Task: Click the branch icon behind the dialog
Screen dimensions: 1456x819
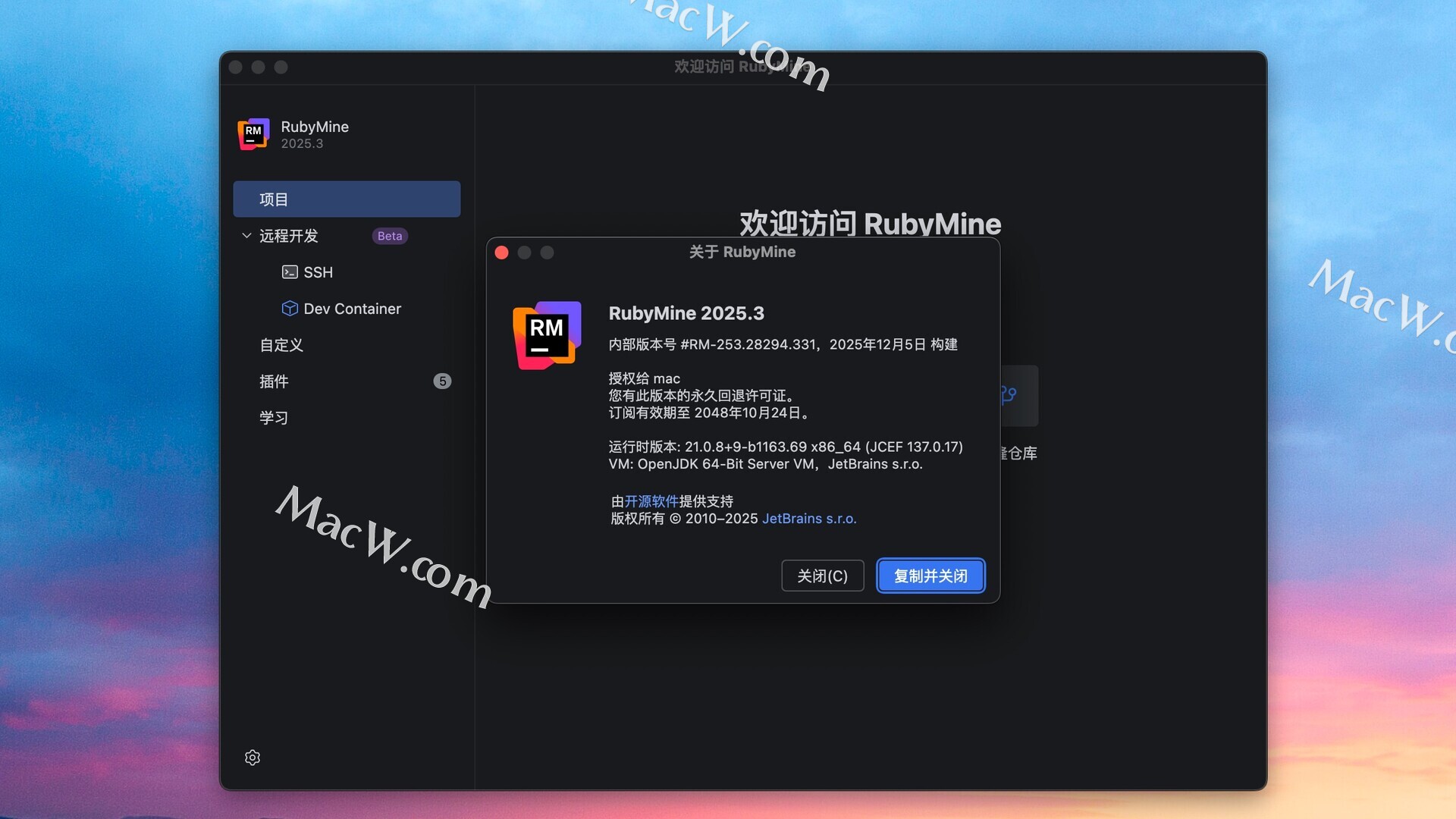Action: point(1009,395)
